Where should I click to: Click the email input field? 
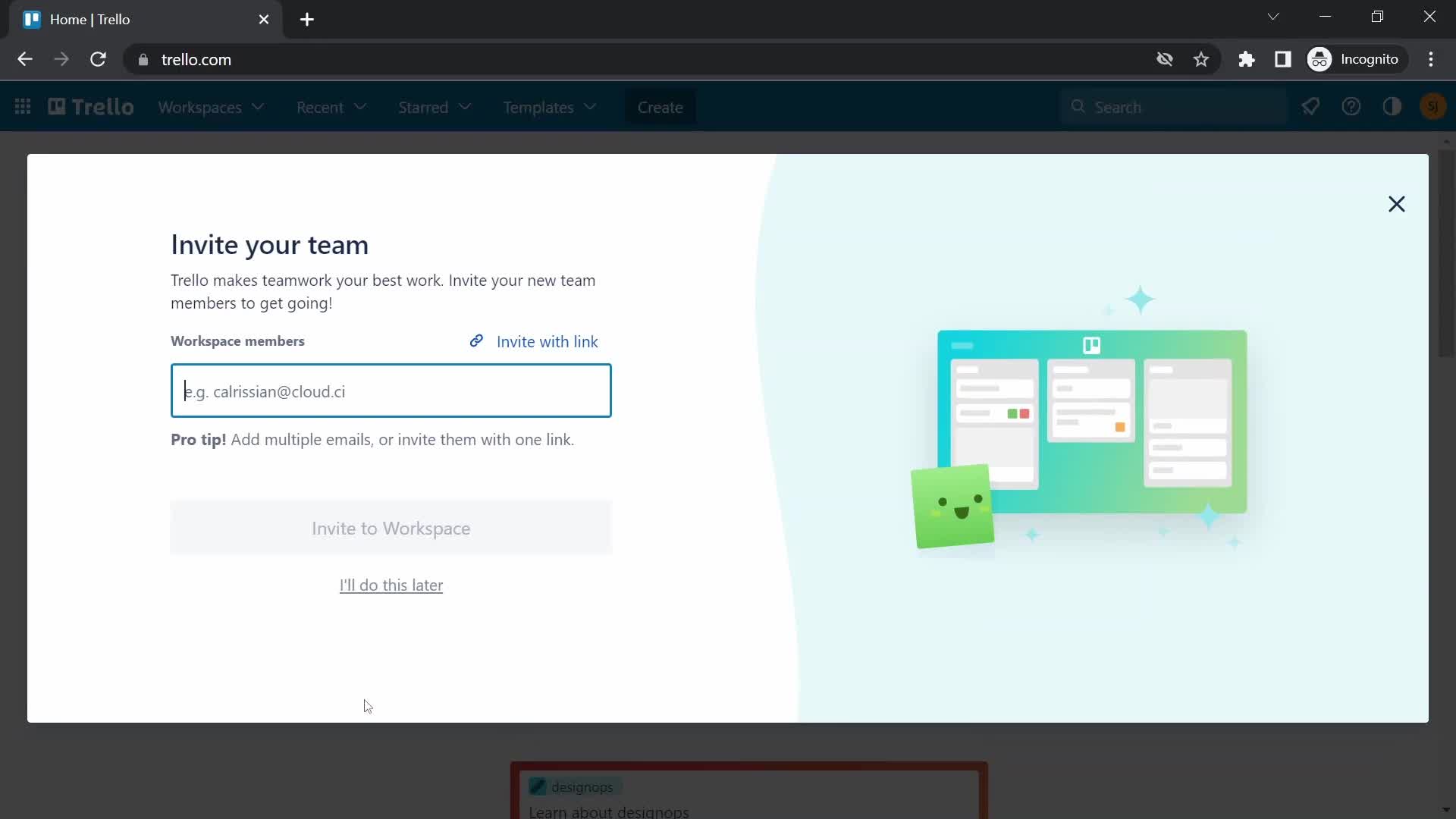(x=391, y=391)
